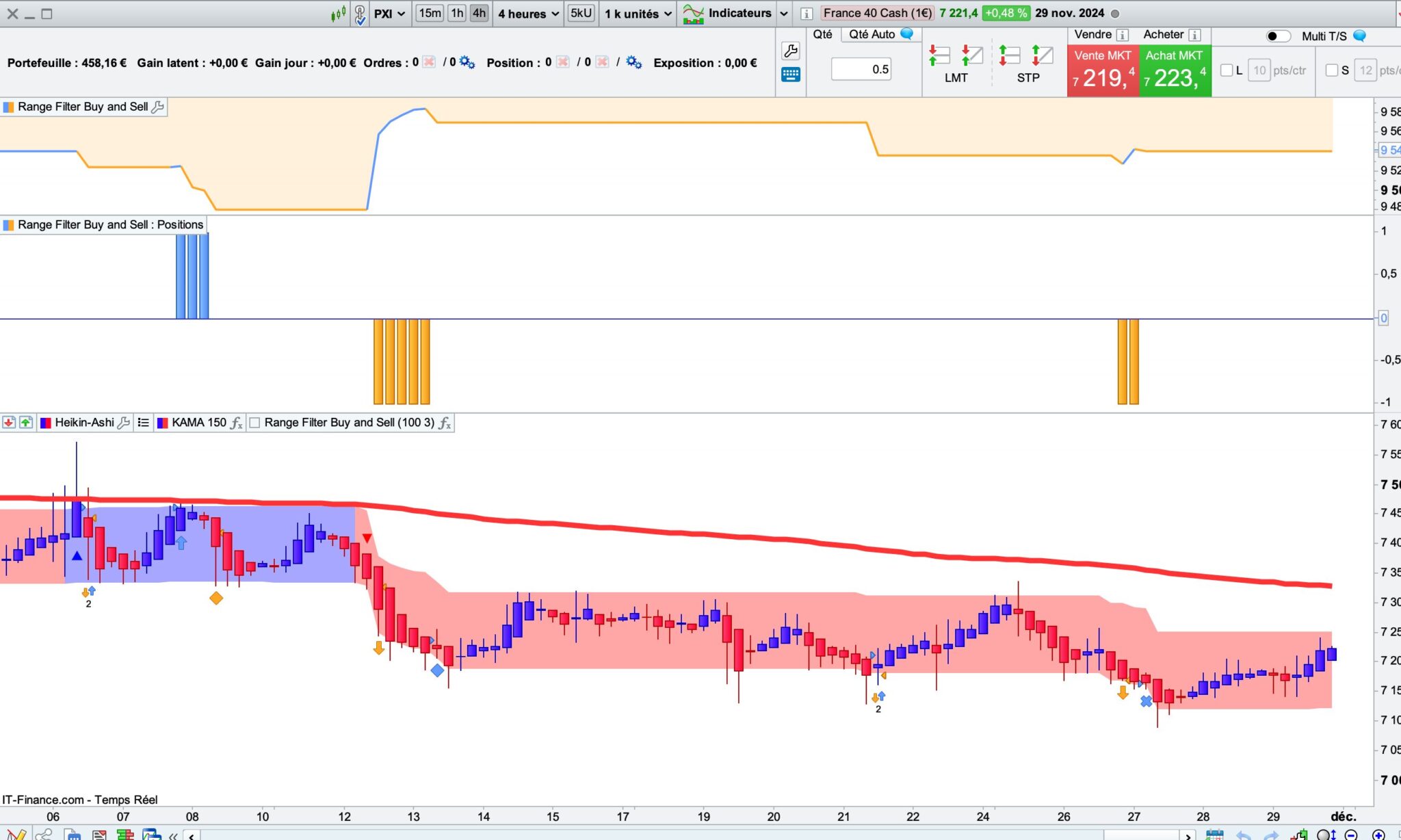Screen dimensions: 1401x840
Task: Click the red down-arrow panel icon
Action: click(9, 423)
